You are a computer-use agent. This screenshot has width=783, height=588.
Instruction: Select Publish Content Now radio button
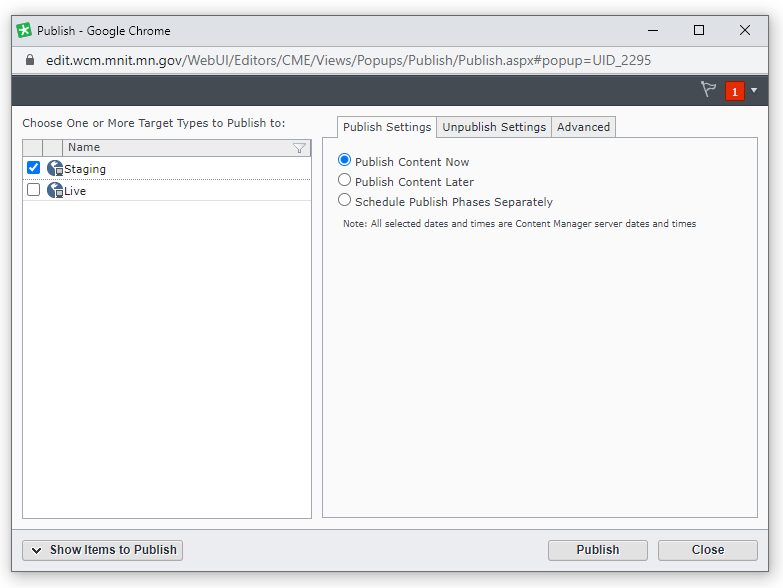(x=345, y=160)
